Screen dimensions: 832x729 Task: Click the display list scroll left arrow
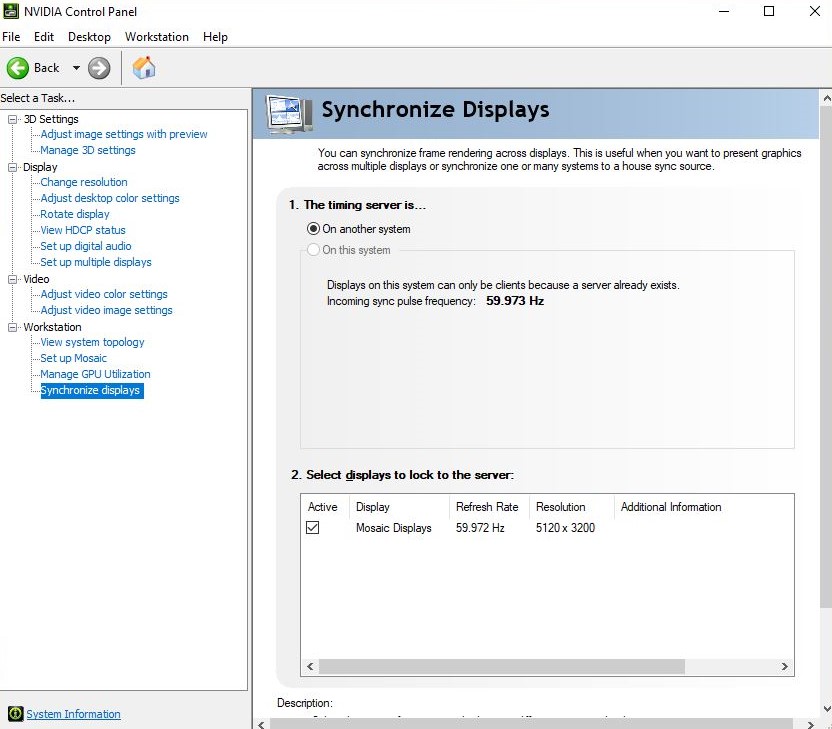[310, 666]
